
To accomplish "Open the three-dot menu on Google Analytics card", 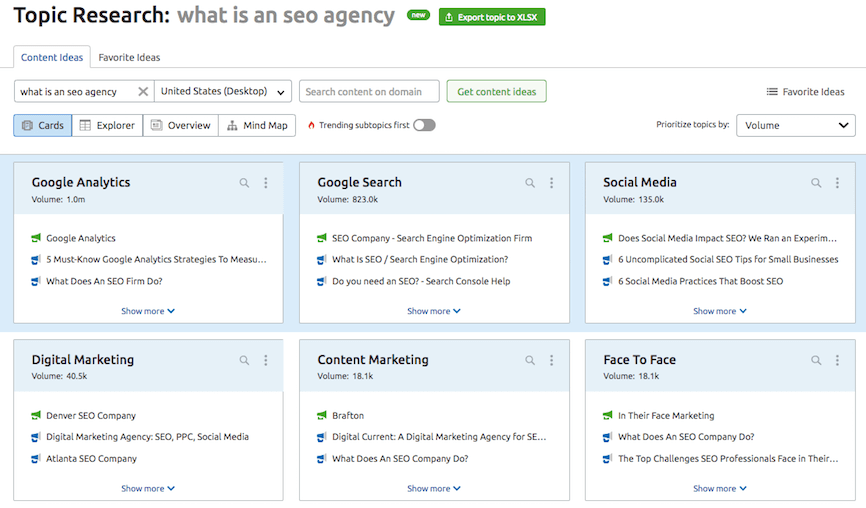I will (x=266, y=183).
